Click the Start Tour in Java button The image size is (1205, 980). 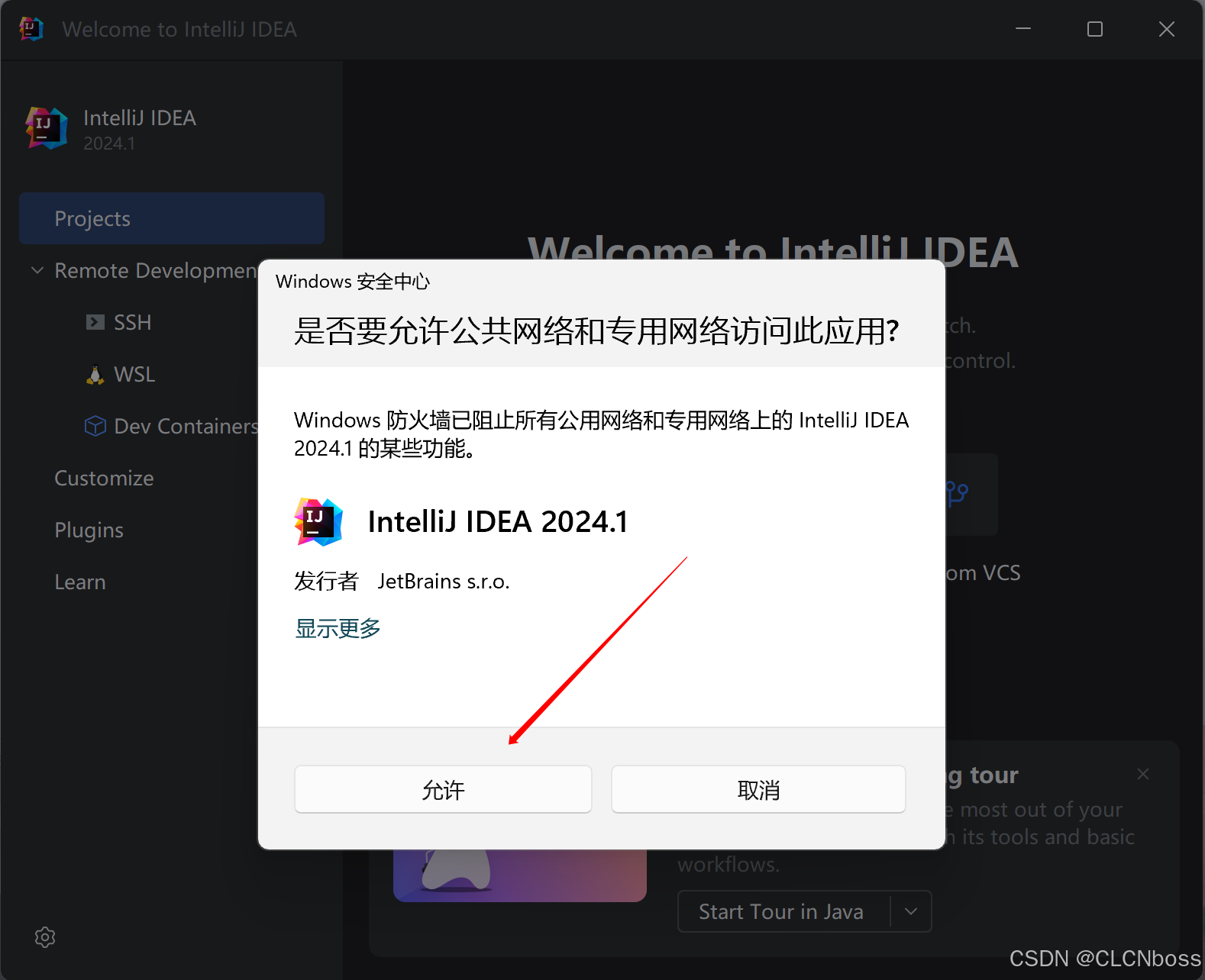point(781,911)
